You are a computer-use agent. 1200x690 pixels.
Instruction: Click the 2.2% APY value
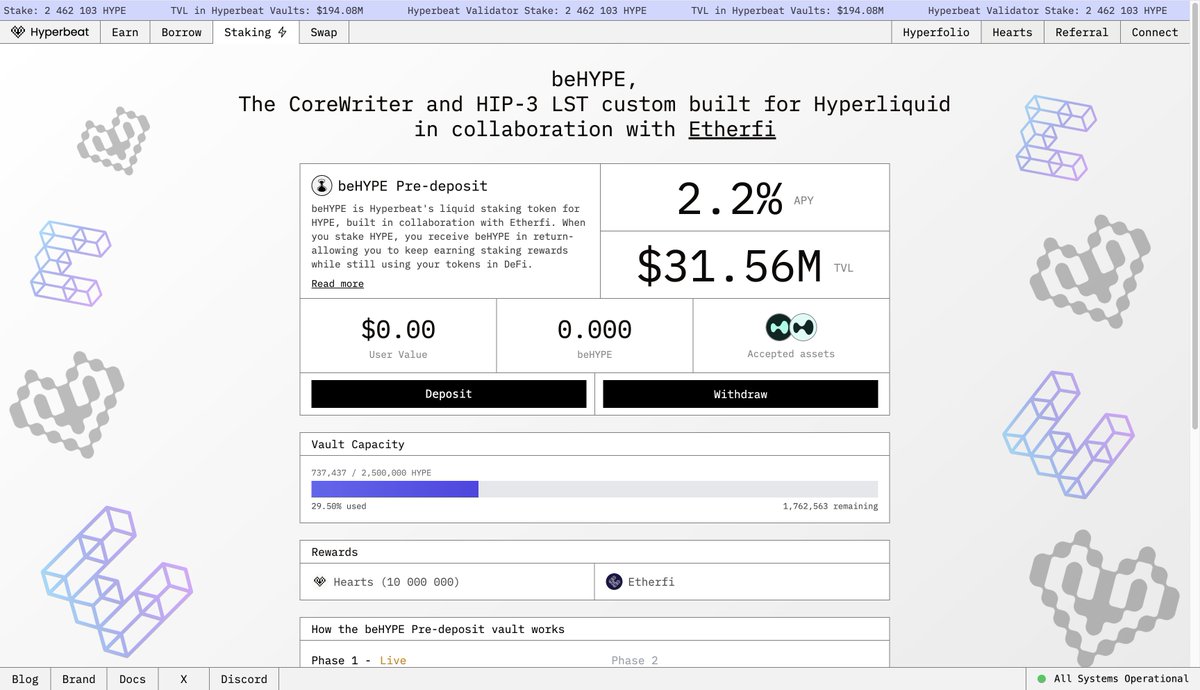click(x=730, y=200)
